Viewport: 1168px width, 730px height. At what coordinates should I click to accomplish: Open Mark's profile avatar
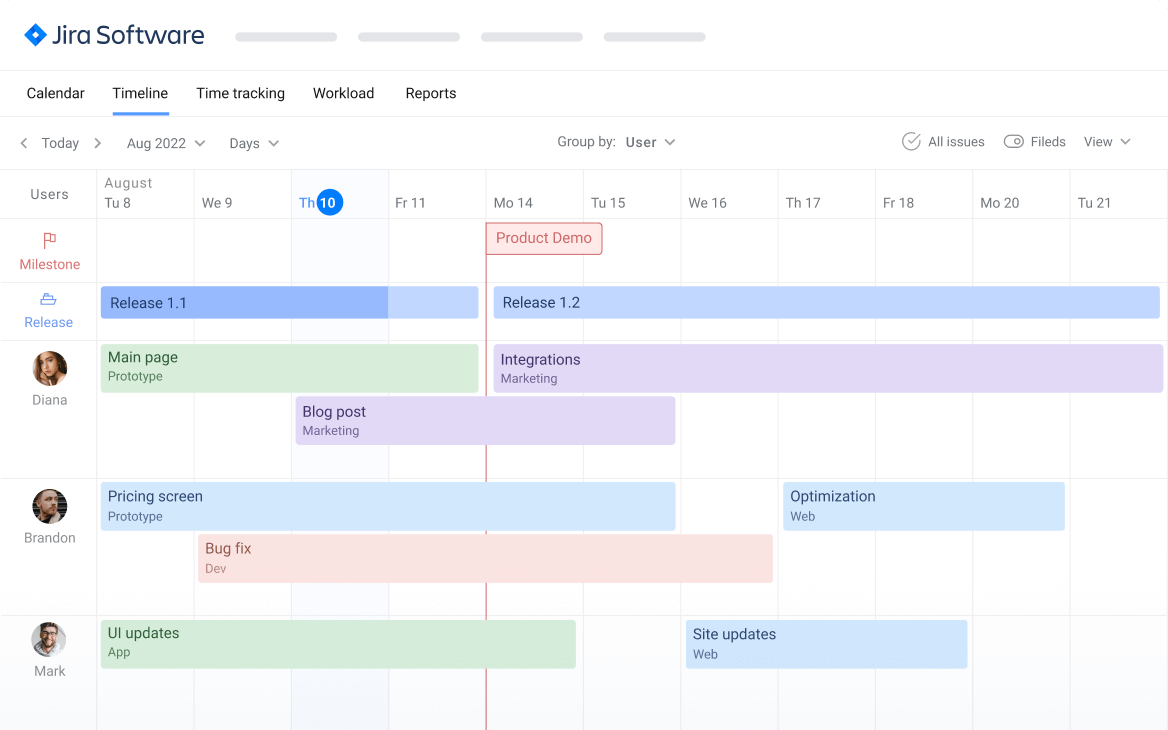tap(49, 639)
